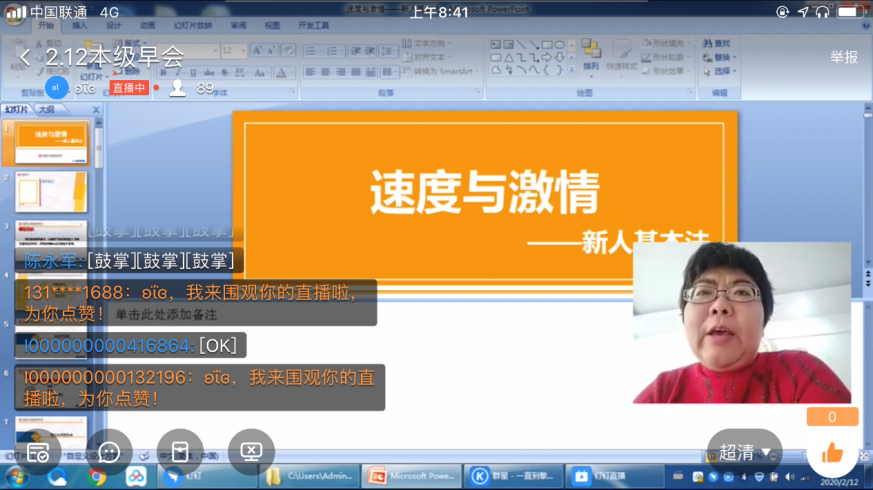Click the presenter webcam video window
Viewport: 873px width, 490px height.
coord(742,322)
